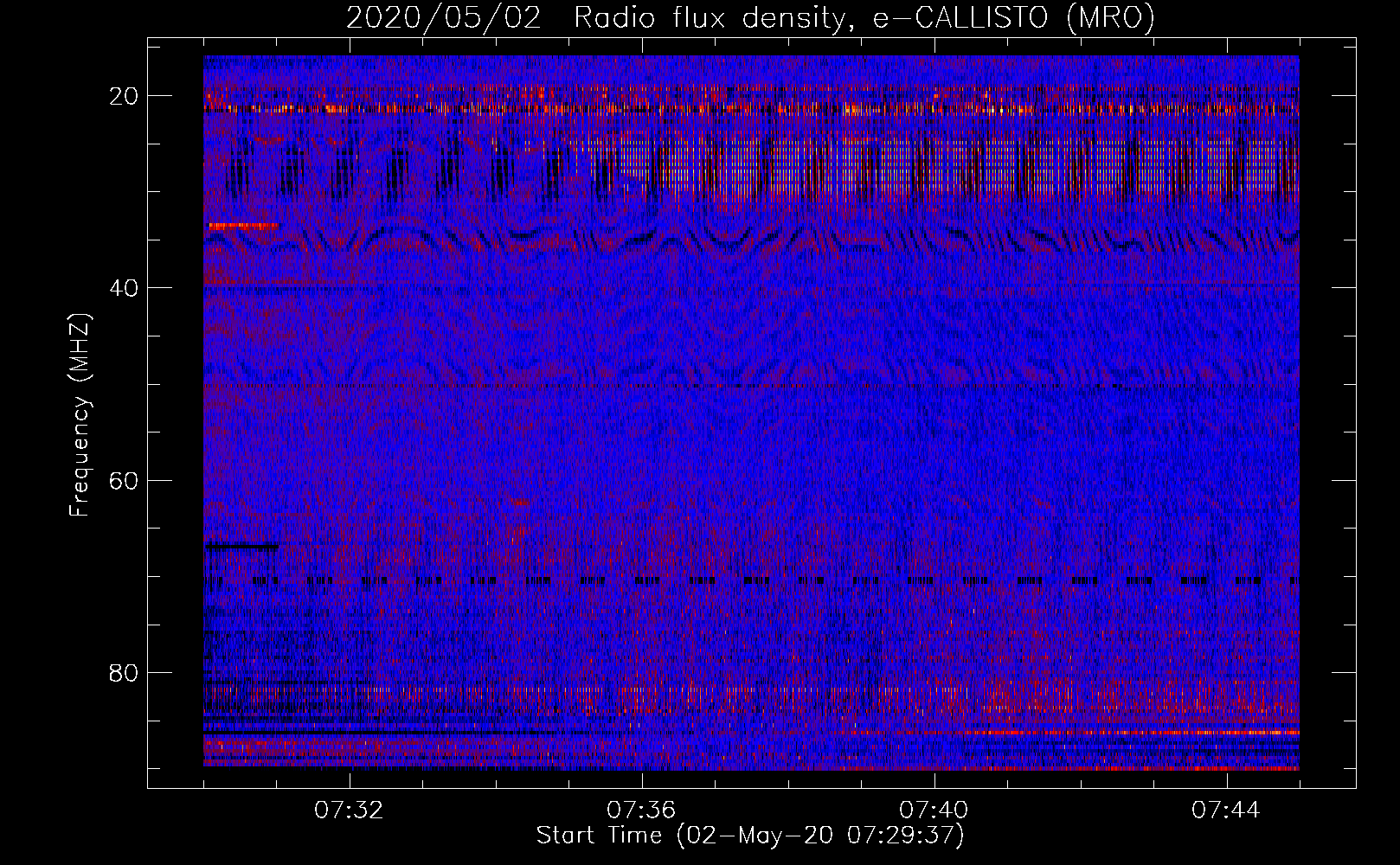Click the 80 MHz frequency tick label
The height and width of the screenshot is (865, 1400).
pos(124,672)
